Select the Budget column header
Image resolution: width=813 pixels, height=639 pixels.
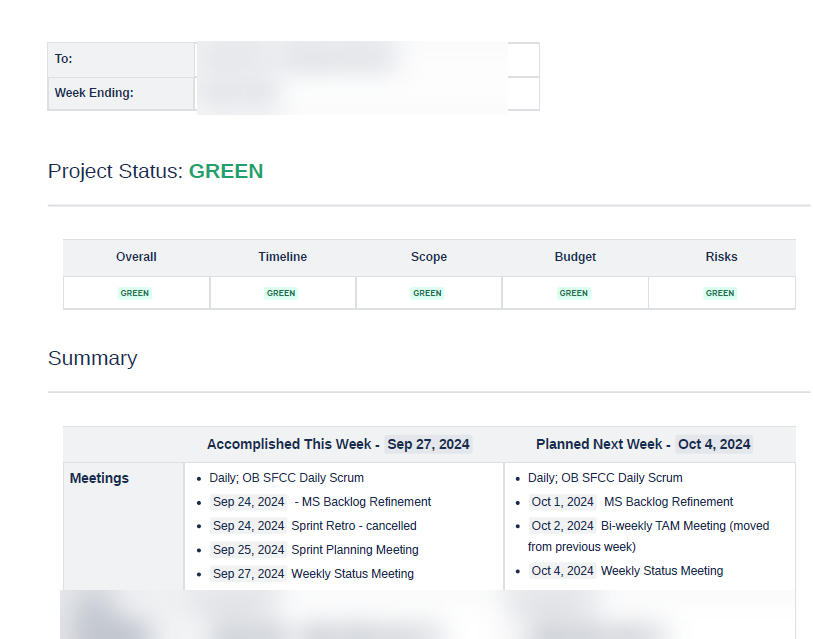pyautogui.click(x=575, y=257)
